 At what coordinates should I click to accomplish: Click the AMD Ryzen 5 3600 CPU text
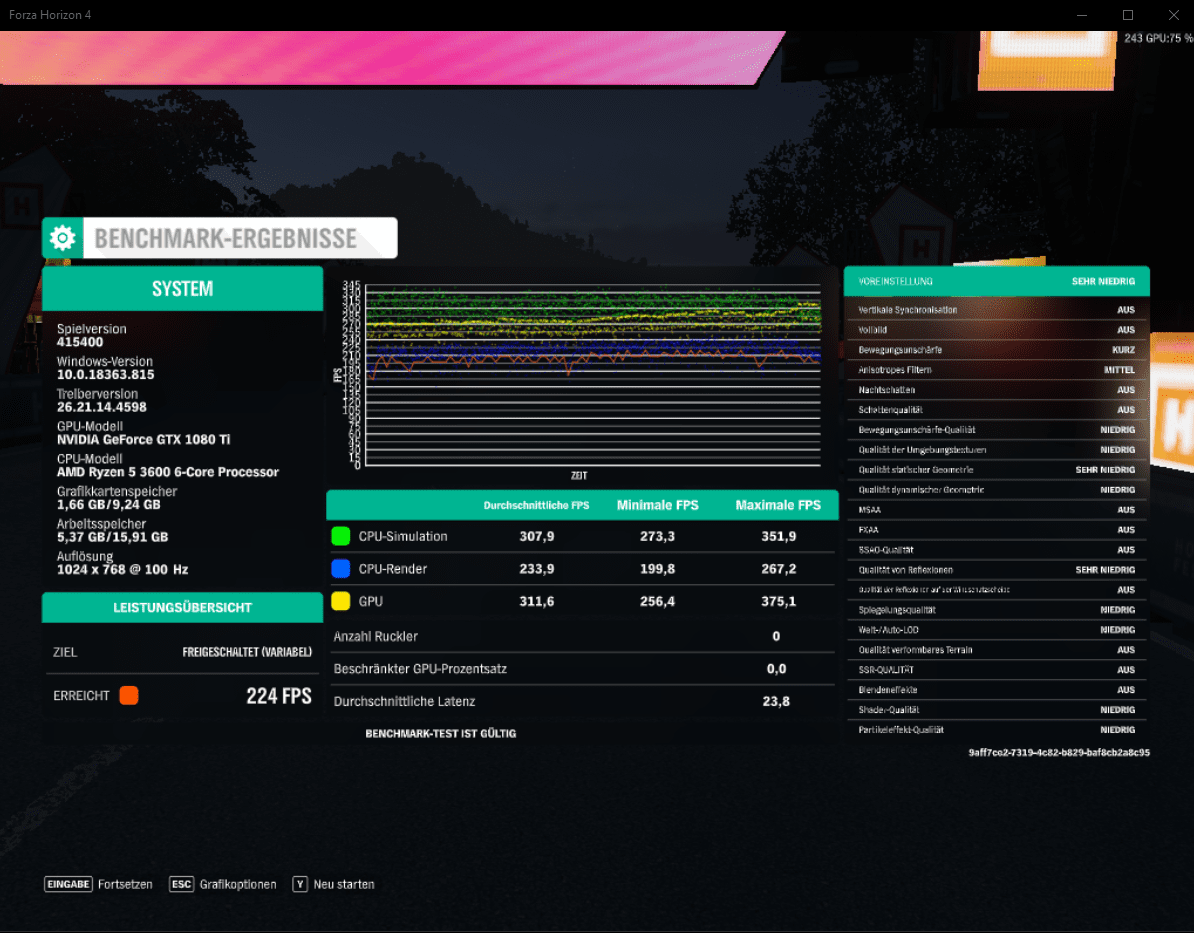[168, 472]
